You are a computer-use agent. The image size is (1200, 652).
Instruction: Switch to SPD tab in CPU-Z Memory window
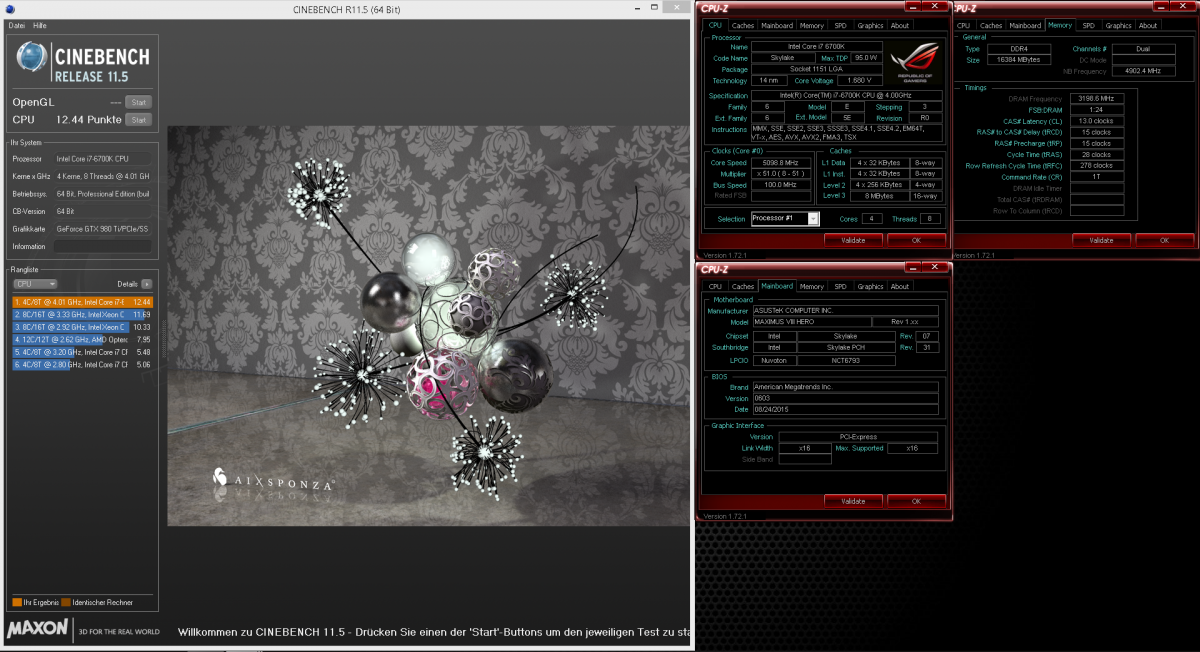[x=1088, y=25]
